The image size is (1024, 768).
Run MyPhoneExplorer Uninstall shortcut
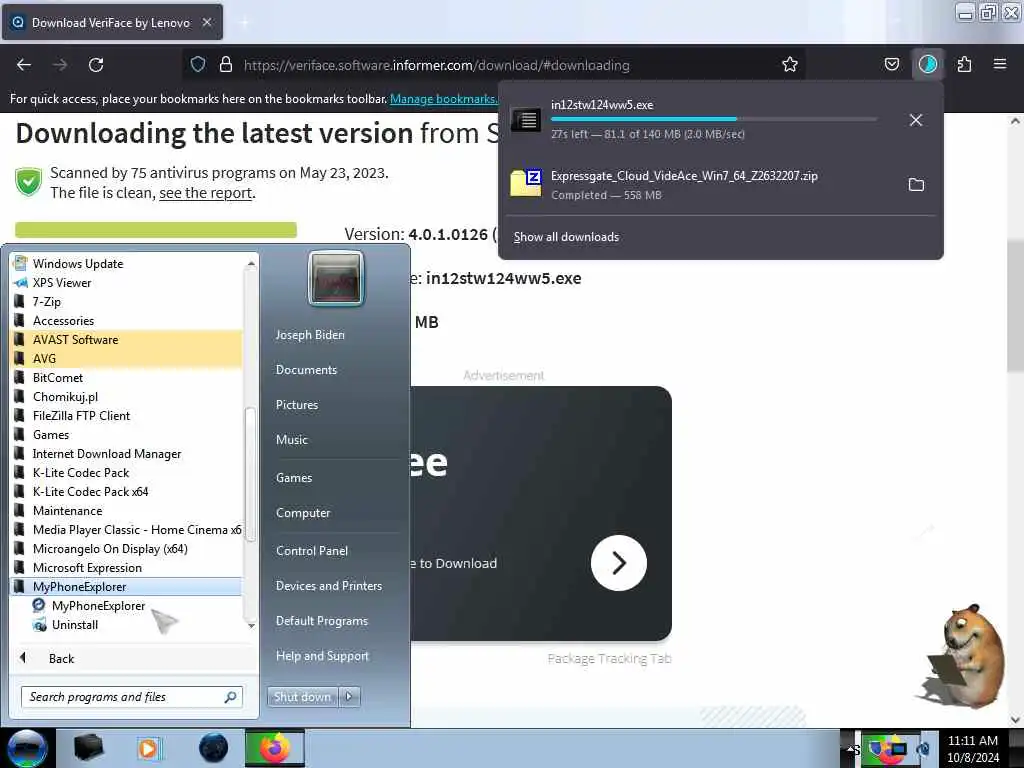click(74, 624)
